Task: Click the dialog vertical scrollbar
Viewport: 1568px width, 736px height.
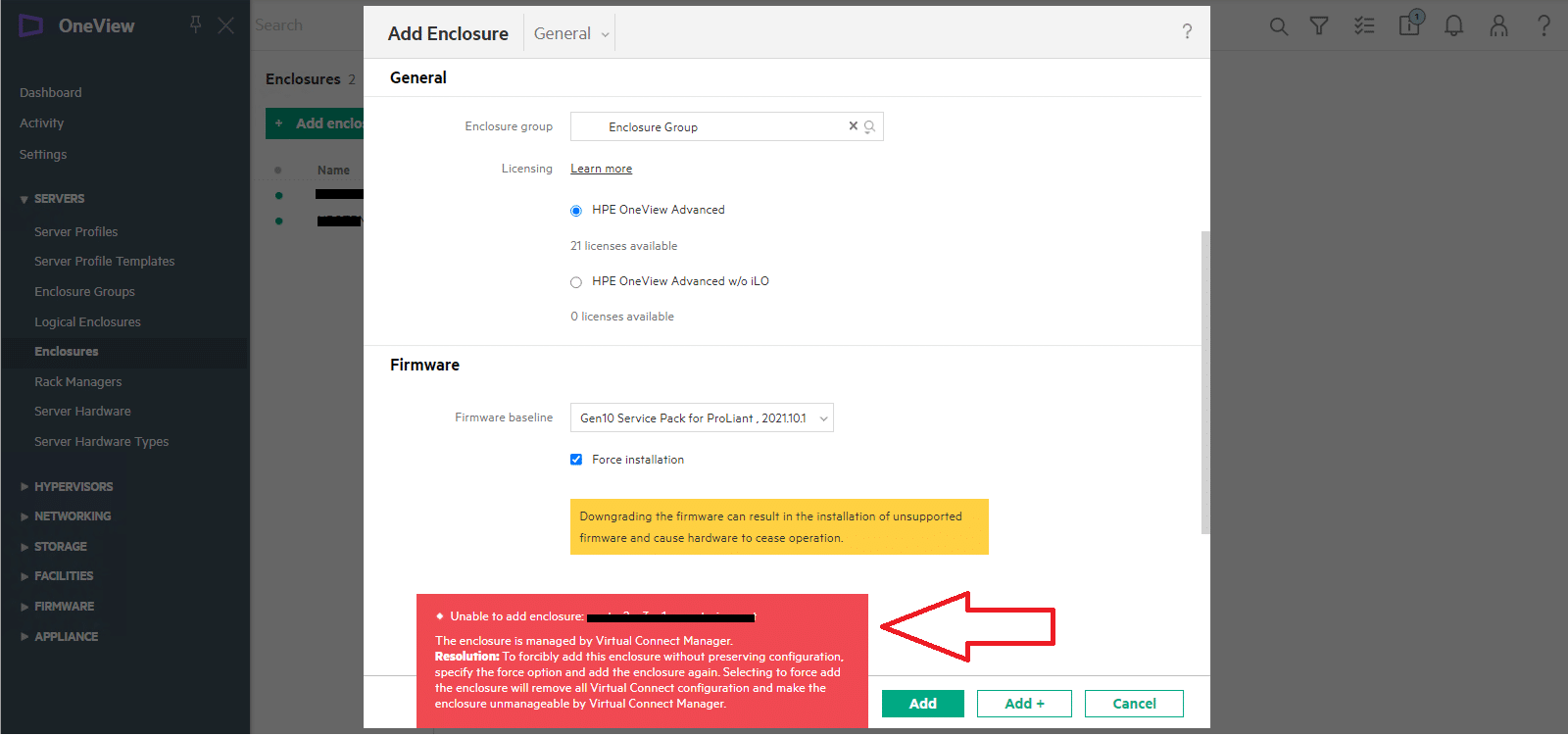Action: 1205,383
